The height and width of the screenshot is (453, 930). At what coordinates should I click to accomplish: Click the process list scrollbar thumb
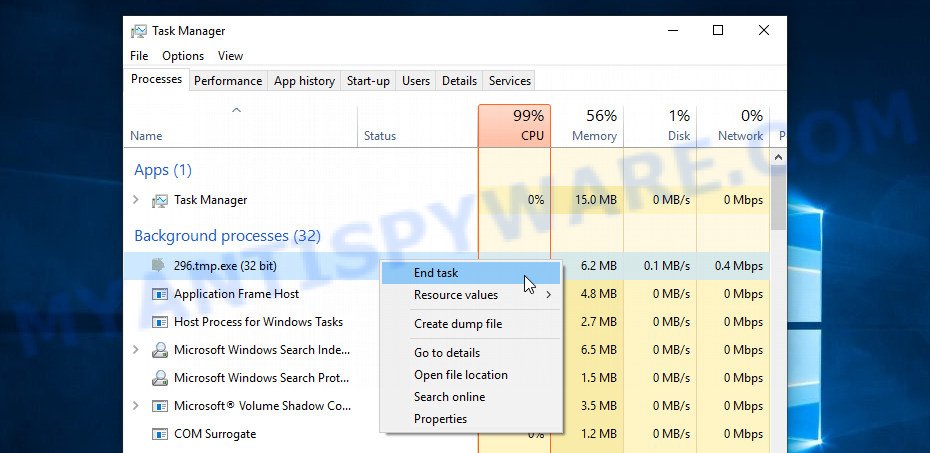coord(778,199)
